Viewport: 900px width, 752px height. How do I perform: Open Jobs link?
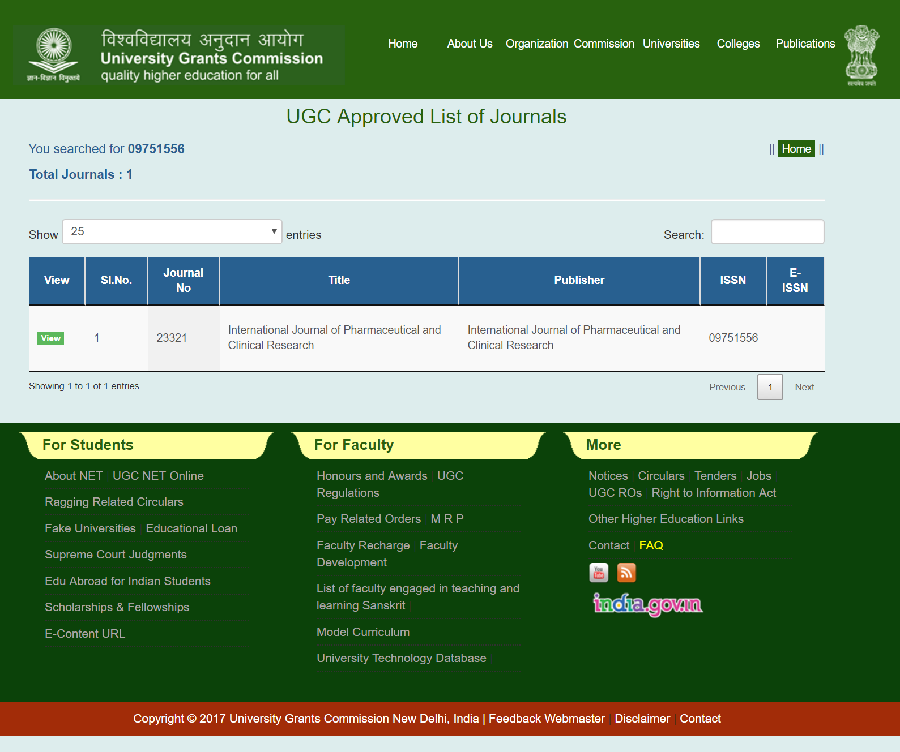pyautogui.click(x=759, y=476)
